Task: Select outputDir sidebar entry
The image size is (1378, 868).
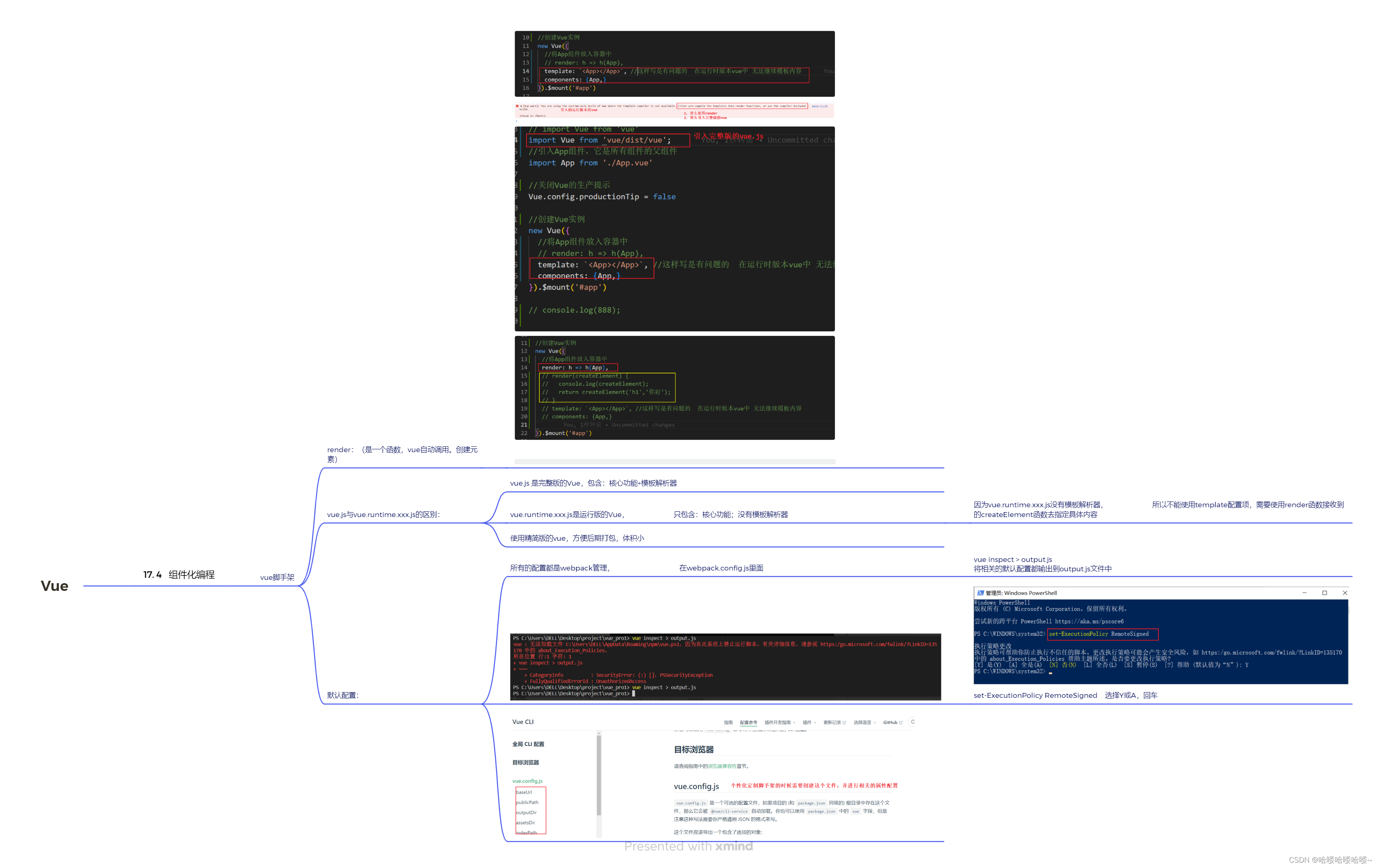Action: point(526,813)
